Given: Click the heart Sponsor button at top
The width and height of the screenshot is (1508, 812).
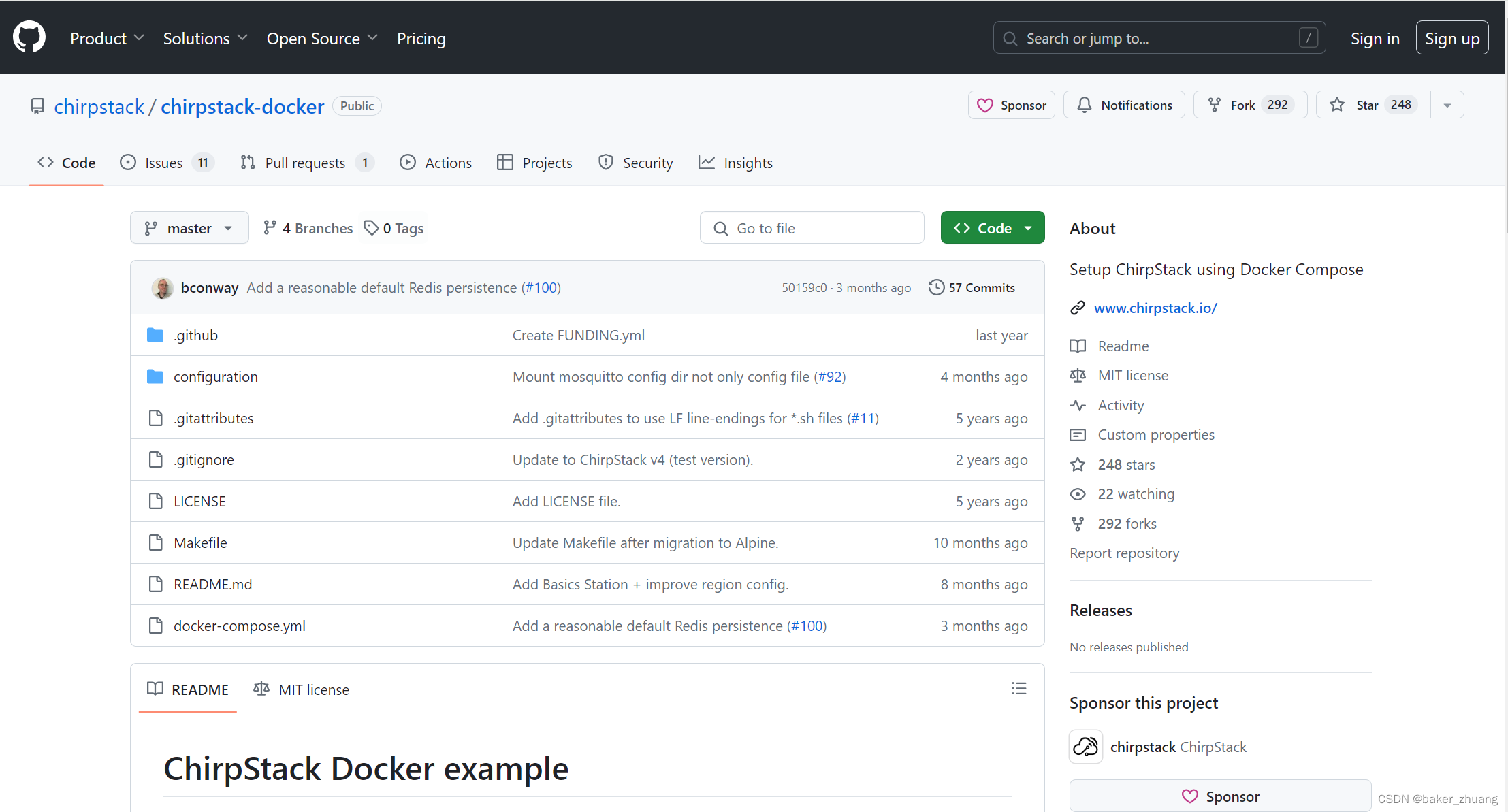Looking at the screenshot, I should point(1012,105).
